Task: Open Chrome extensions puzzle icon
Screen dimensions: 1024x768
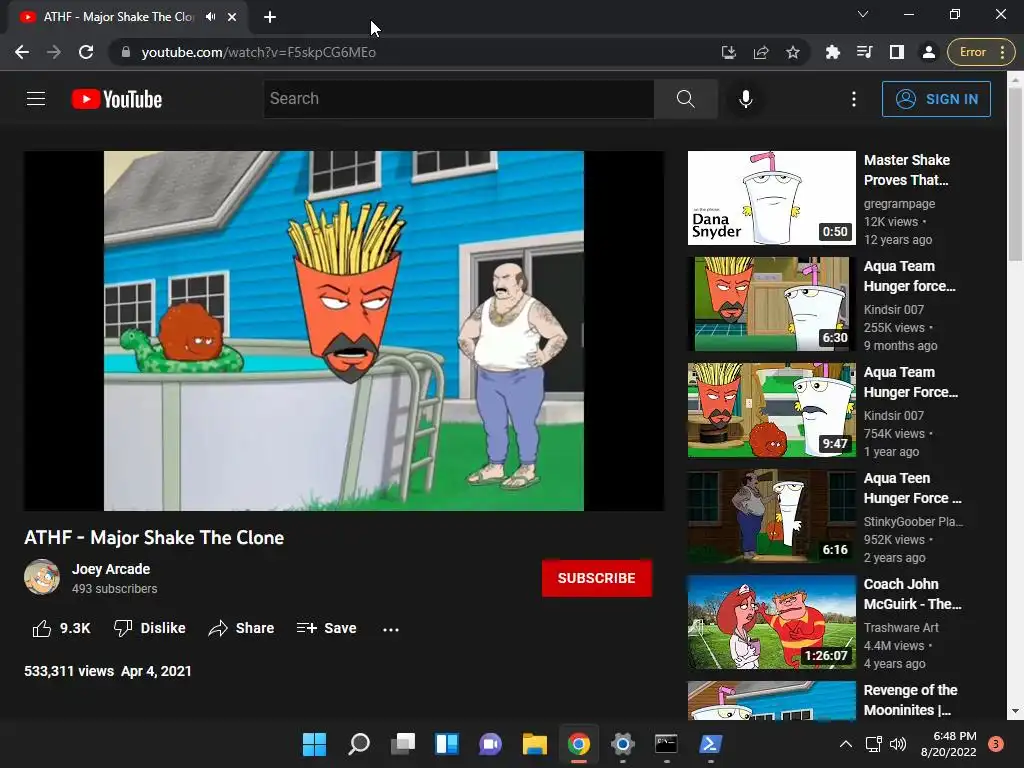Action: [833, 52]
